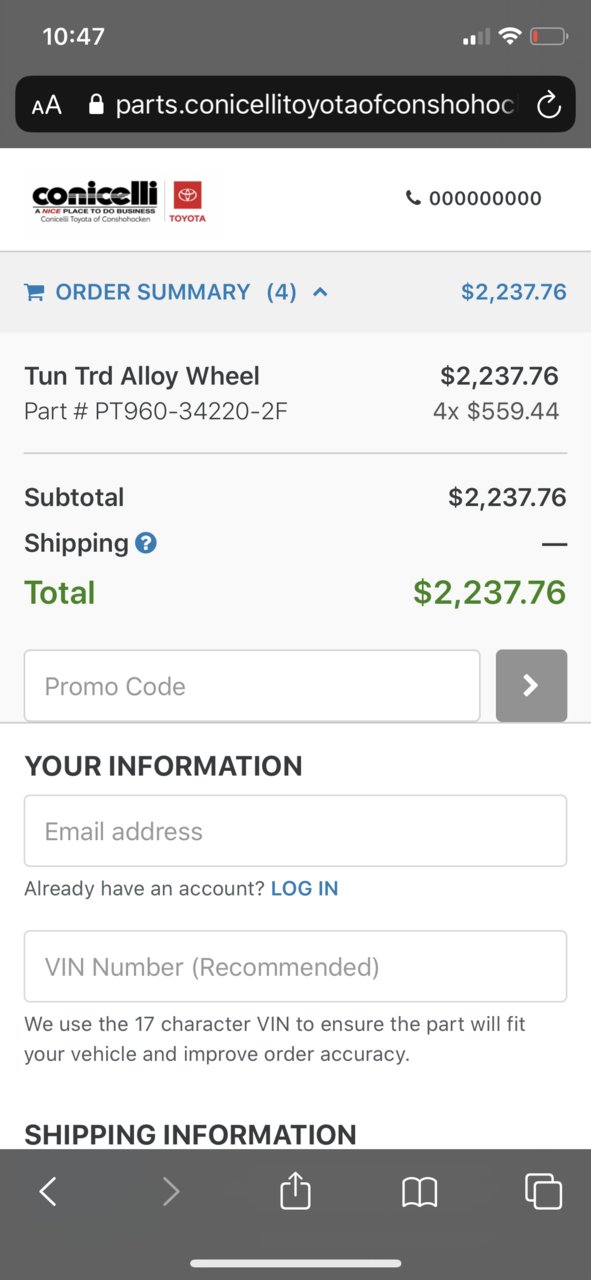Show open tabs icon in Safari
591x1280 pixels.
click(543, 1191)
